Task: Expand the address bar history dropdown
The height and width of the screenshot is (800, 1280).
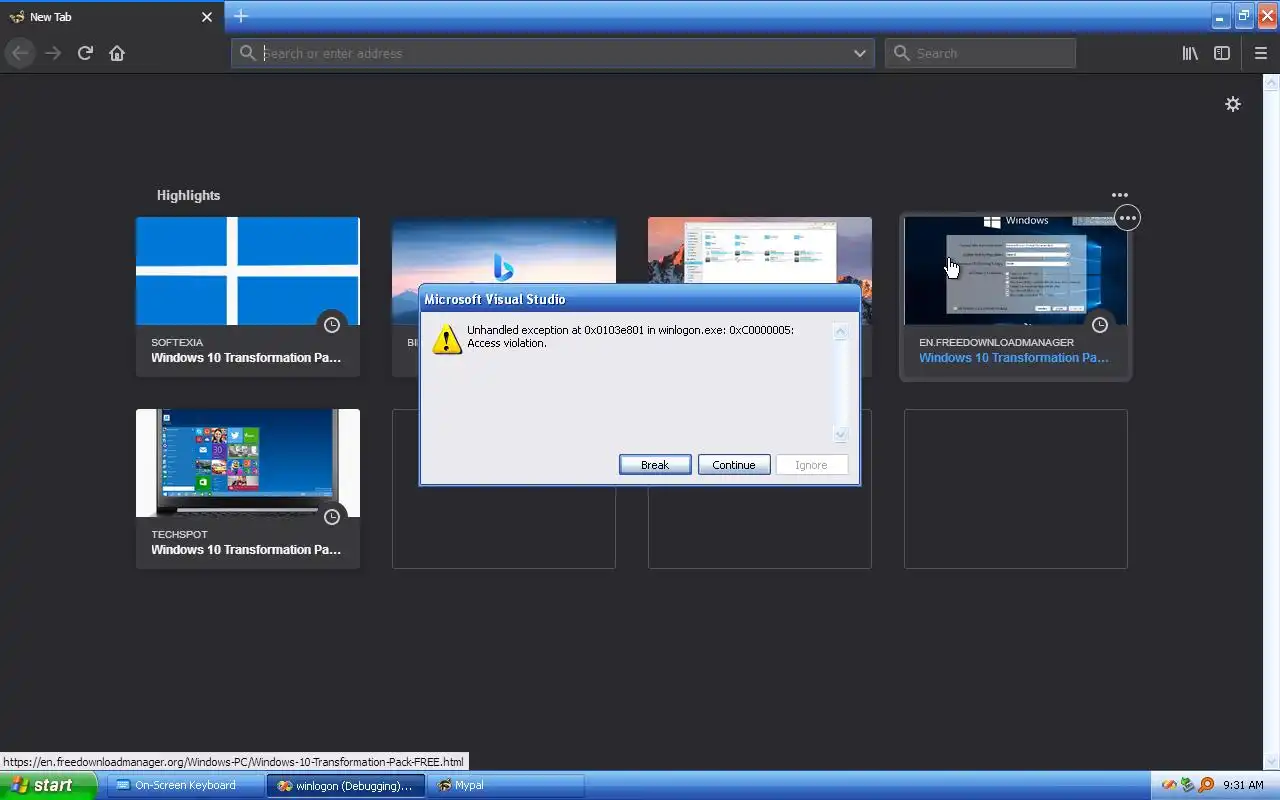Action: [x=859, y=53]
